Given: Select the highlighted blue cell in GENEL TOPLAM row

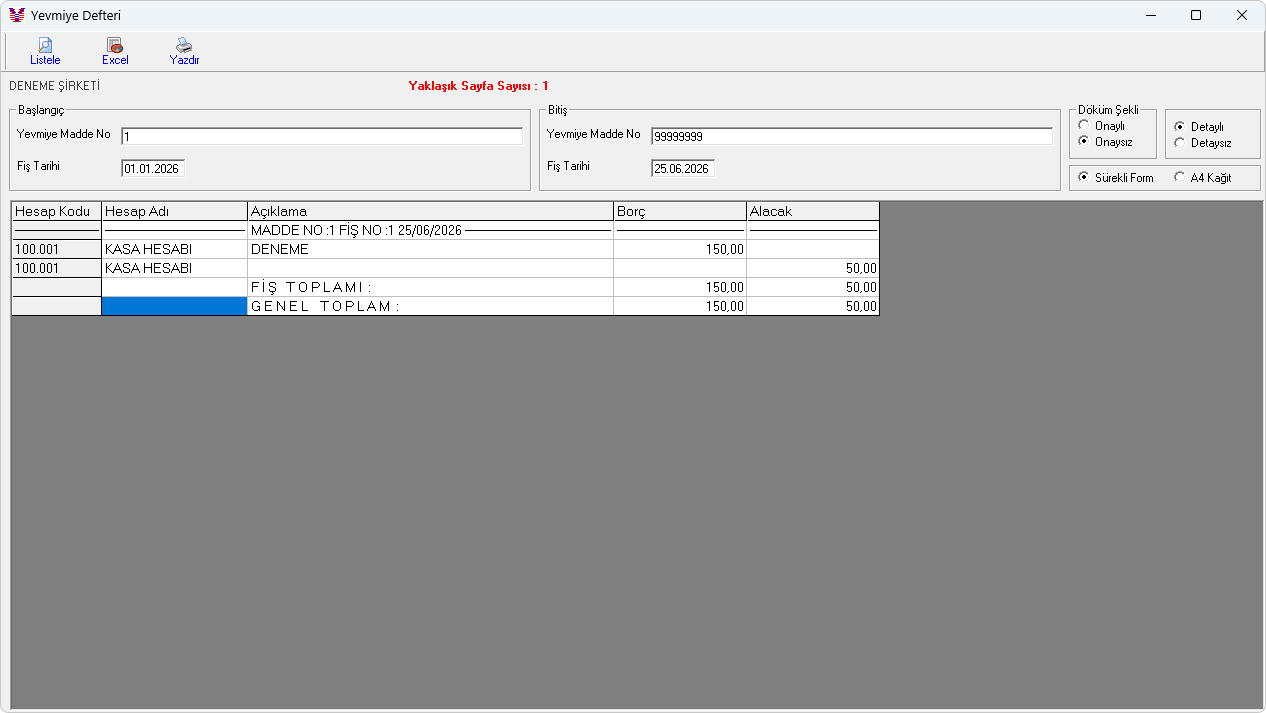Looking at the screenshot, I should [x=174, y=306].
